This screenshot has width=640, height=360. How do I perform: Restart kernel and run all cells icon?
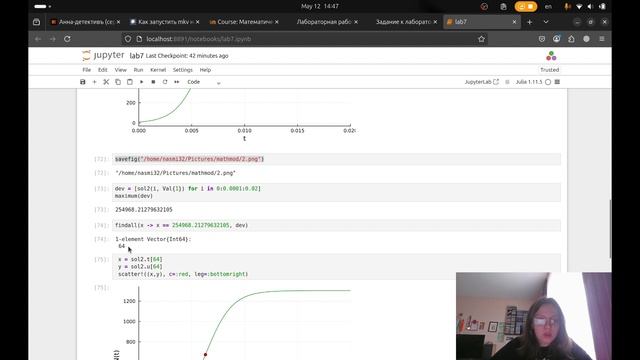pyautogui.click(x=177, y=82)
